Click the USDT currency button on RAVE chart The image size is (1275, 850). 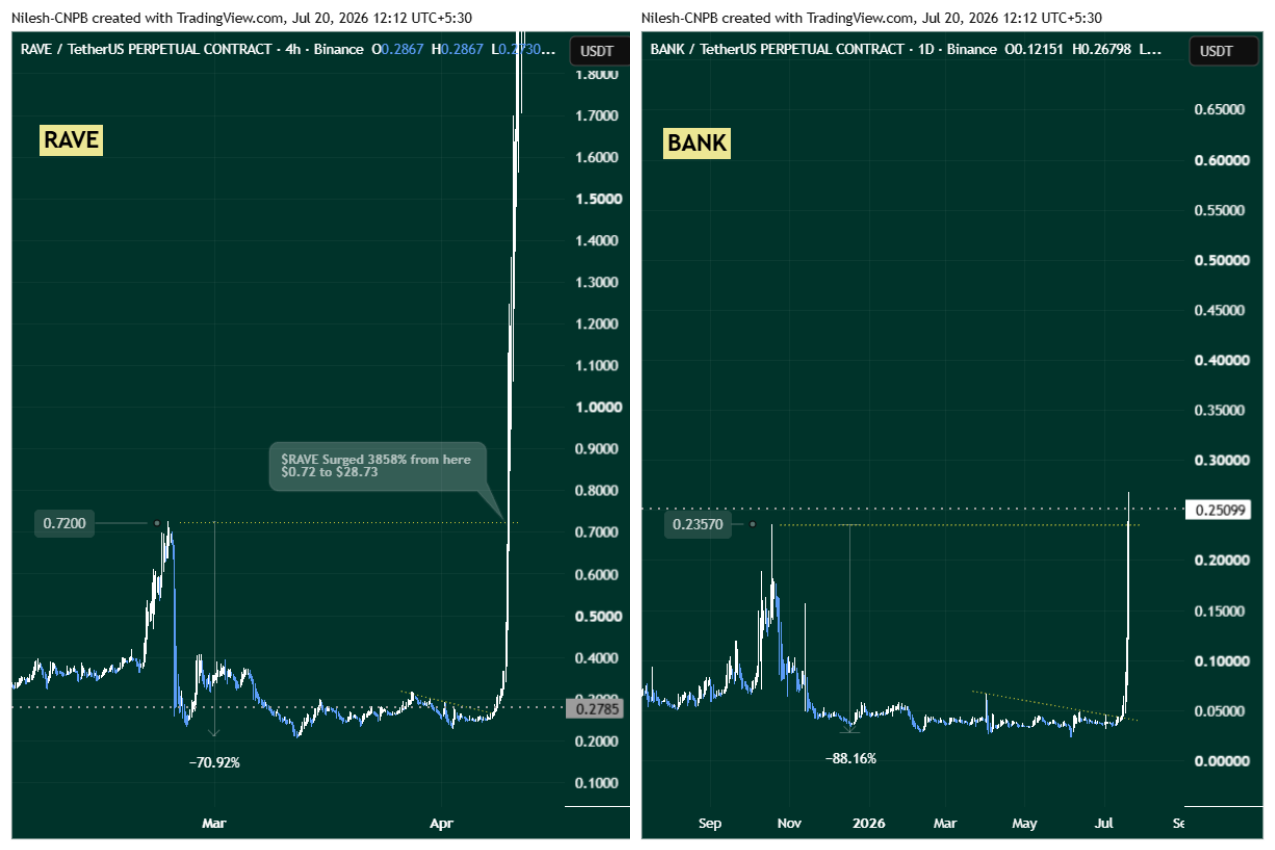point(599,51)
